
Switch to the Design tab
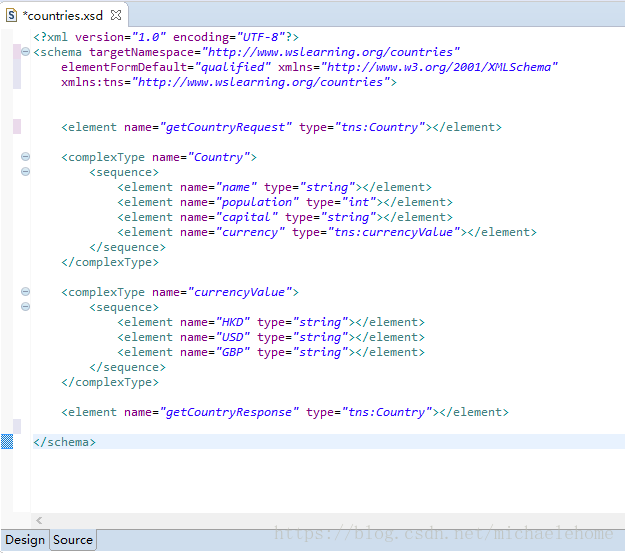tap(25, 540)
